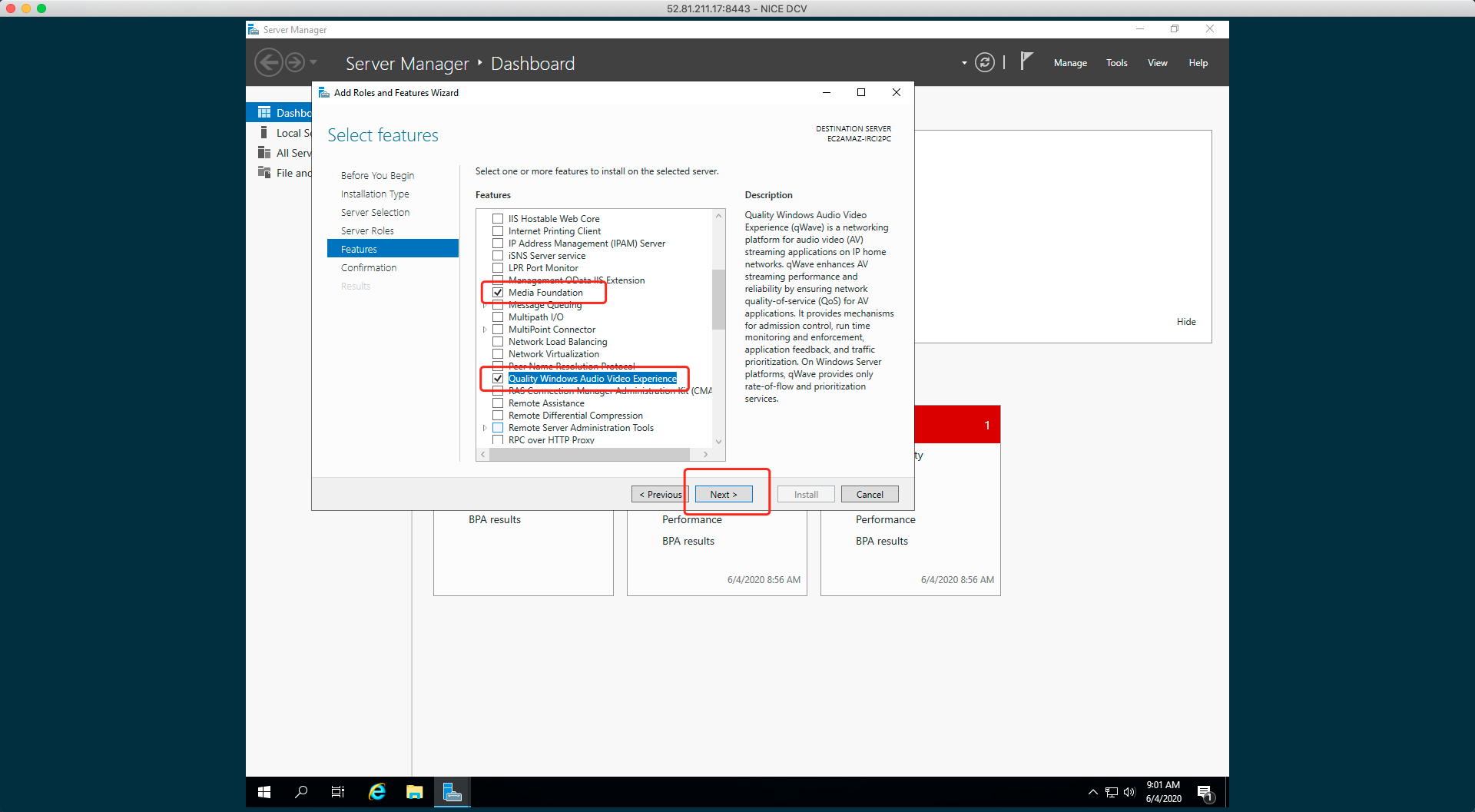This screenshot has height=812, width=1475.
Task: Open Internet Explorer from the taskbar
Action: (376, 792)
